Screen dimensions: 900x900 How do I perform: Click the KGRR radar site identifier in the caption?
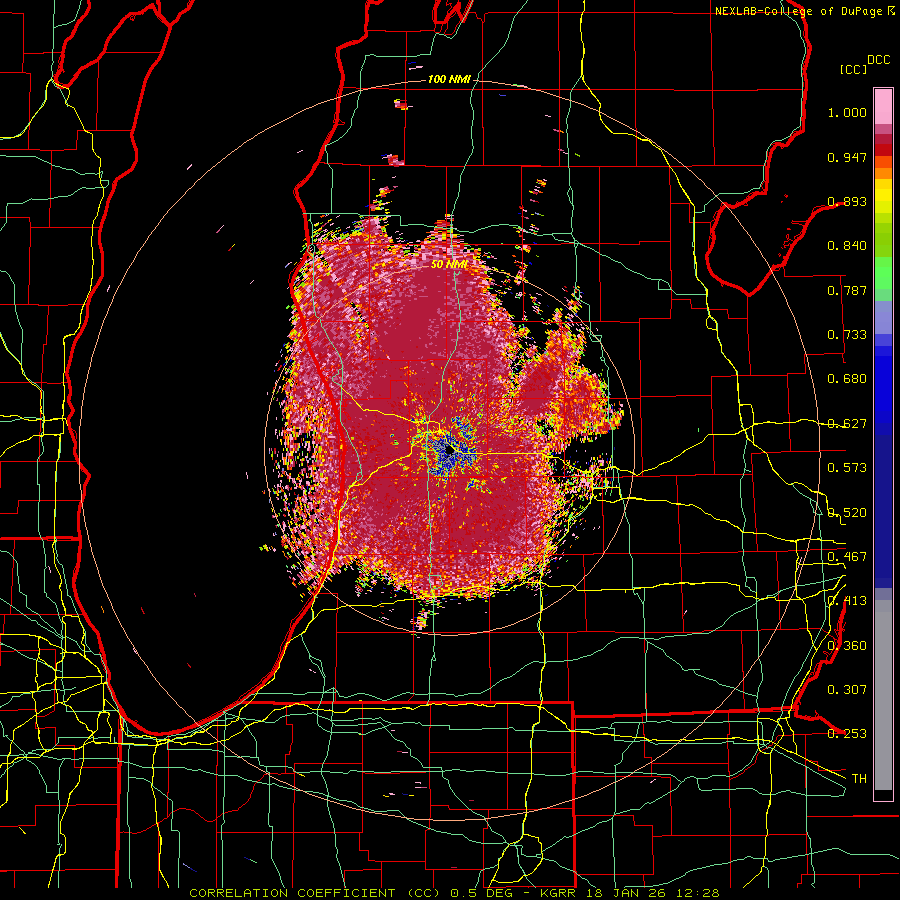point(558,893)
